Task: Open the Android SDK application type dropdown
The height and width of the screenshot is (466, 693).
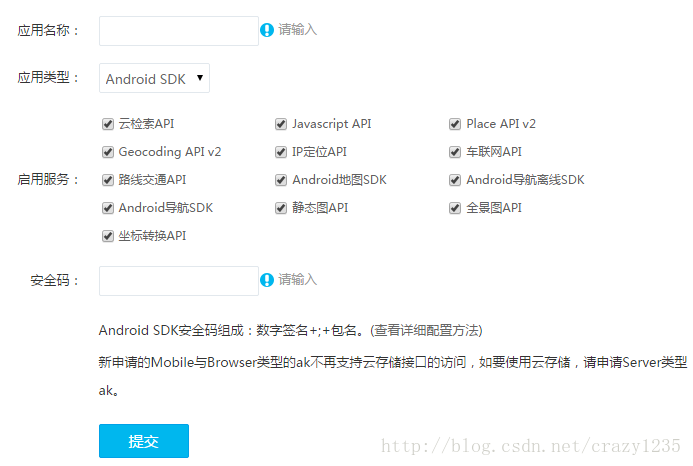Action: (x=154, y=78)
